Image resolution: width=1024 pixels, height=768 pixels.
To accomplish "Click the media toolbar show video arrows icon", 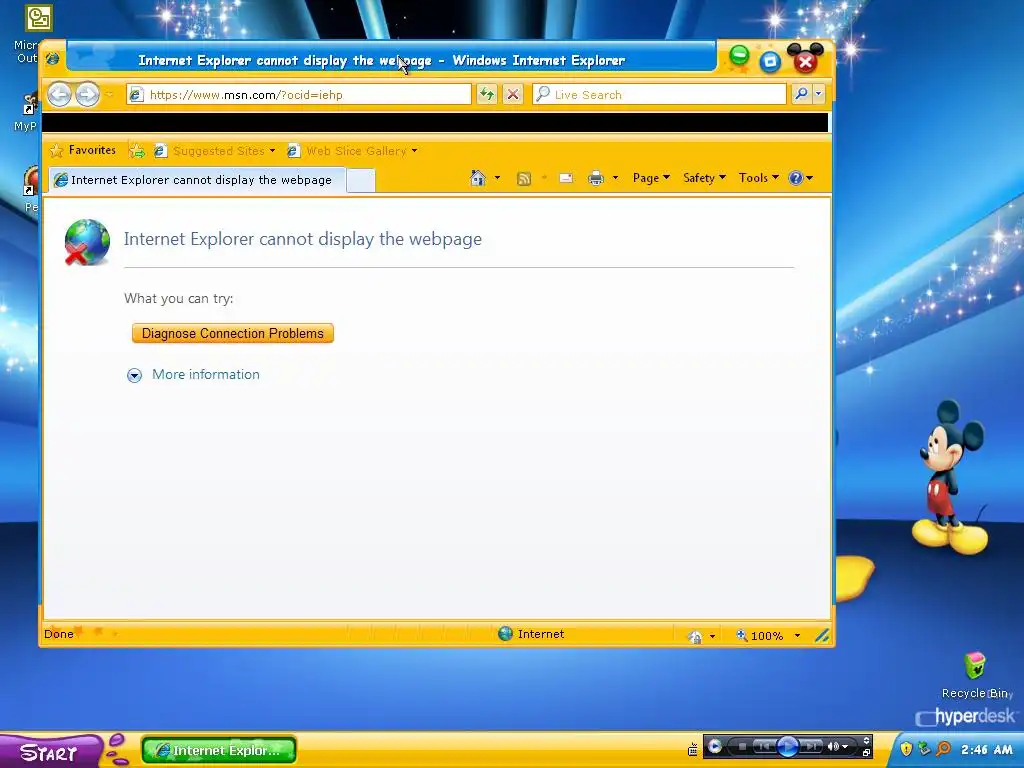I will [x=867, y=741].
